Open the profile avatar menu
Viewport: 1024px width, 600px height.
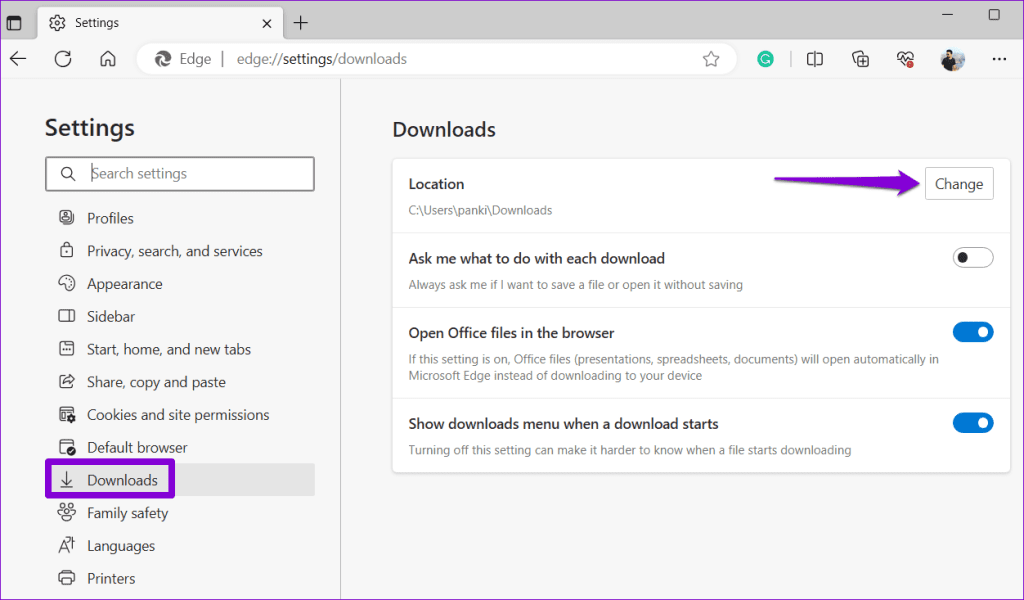point(952,59)
